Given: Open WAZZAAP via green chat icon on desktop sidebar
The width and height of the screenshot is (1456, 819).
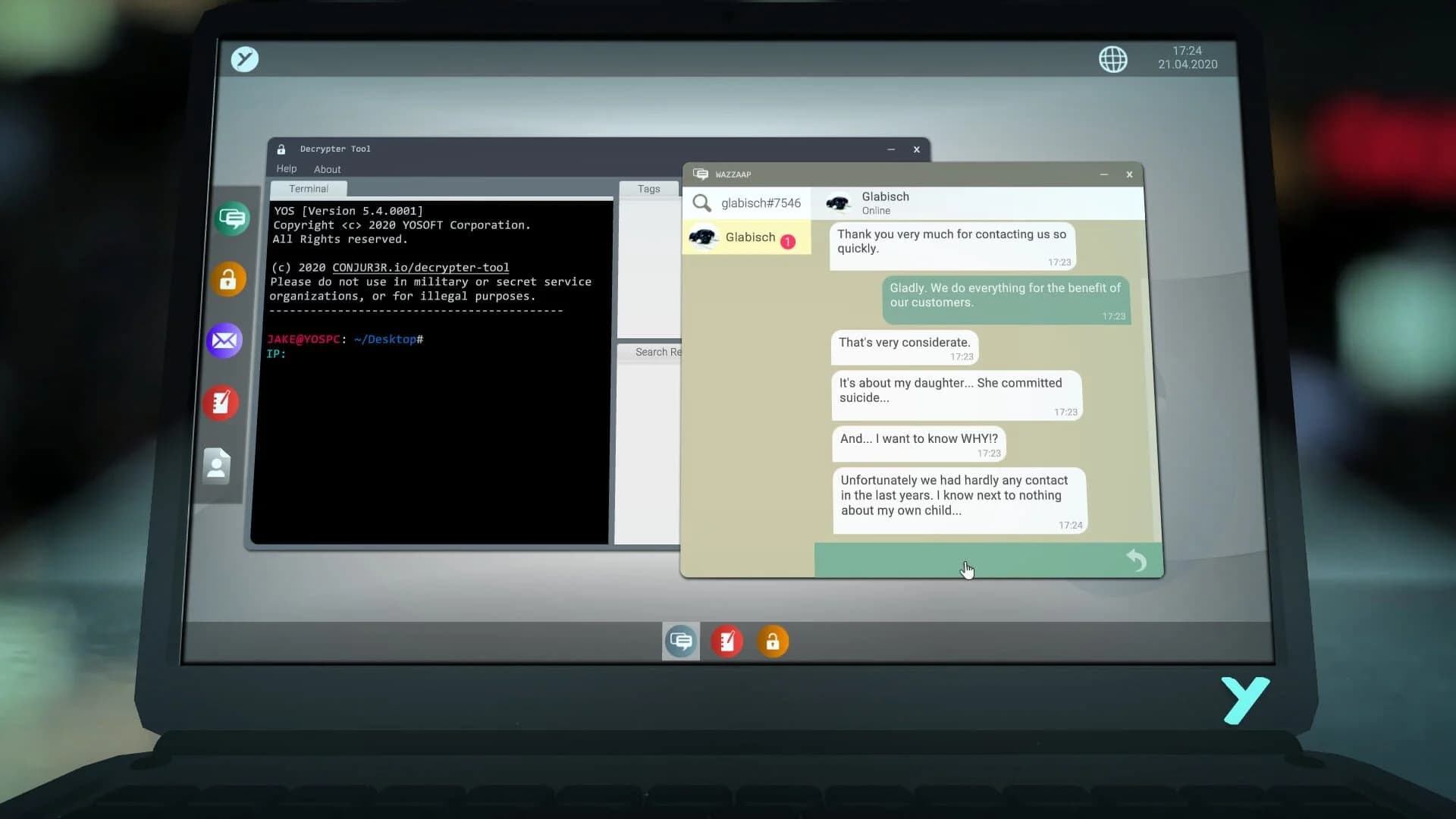Looking at the screenshot, I should 231,218.
